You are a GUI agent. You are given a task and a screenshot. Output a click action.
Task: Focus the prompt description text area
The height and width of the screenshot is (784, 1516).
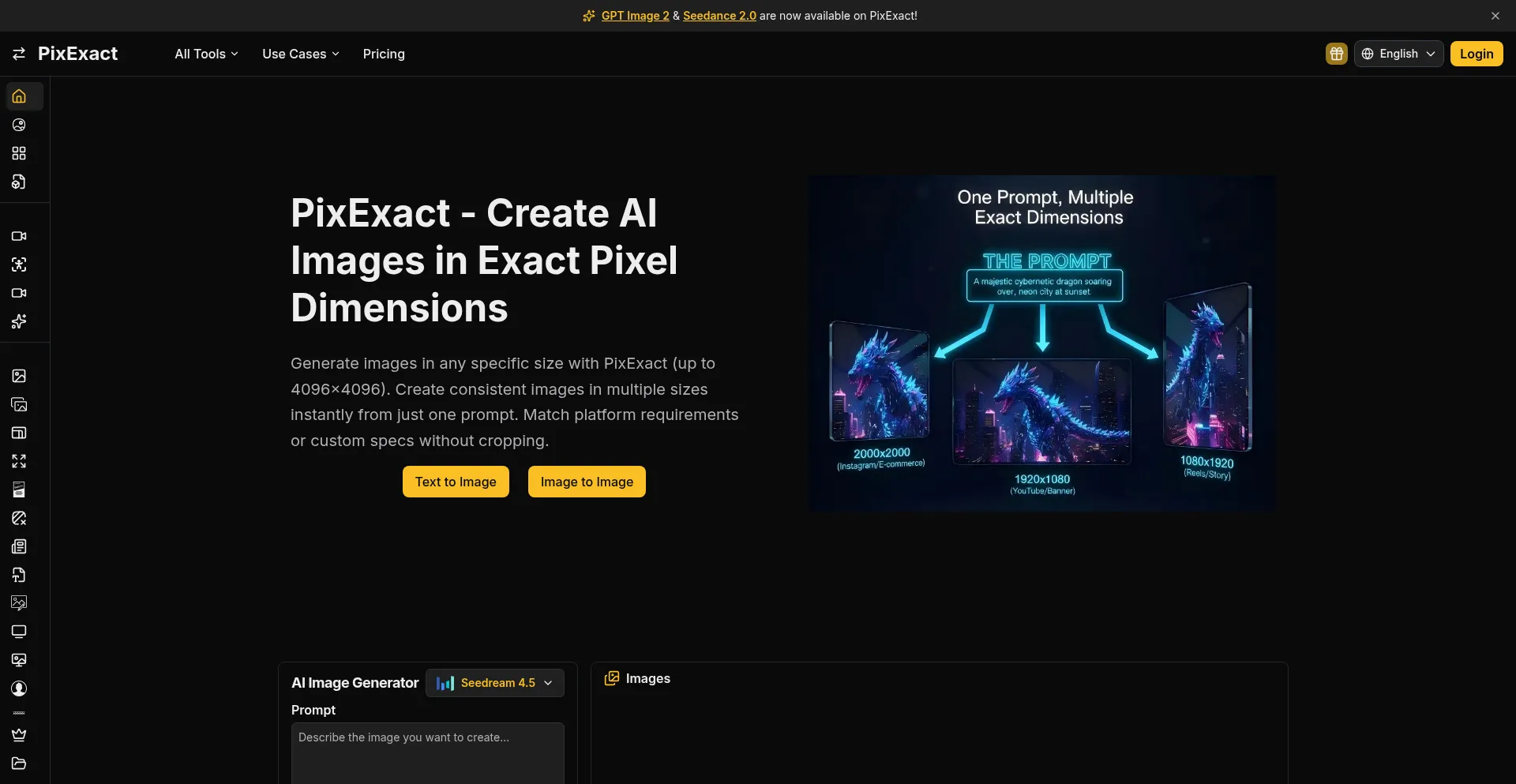[428, 753]
